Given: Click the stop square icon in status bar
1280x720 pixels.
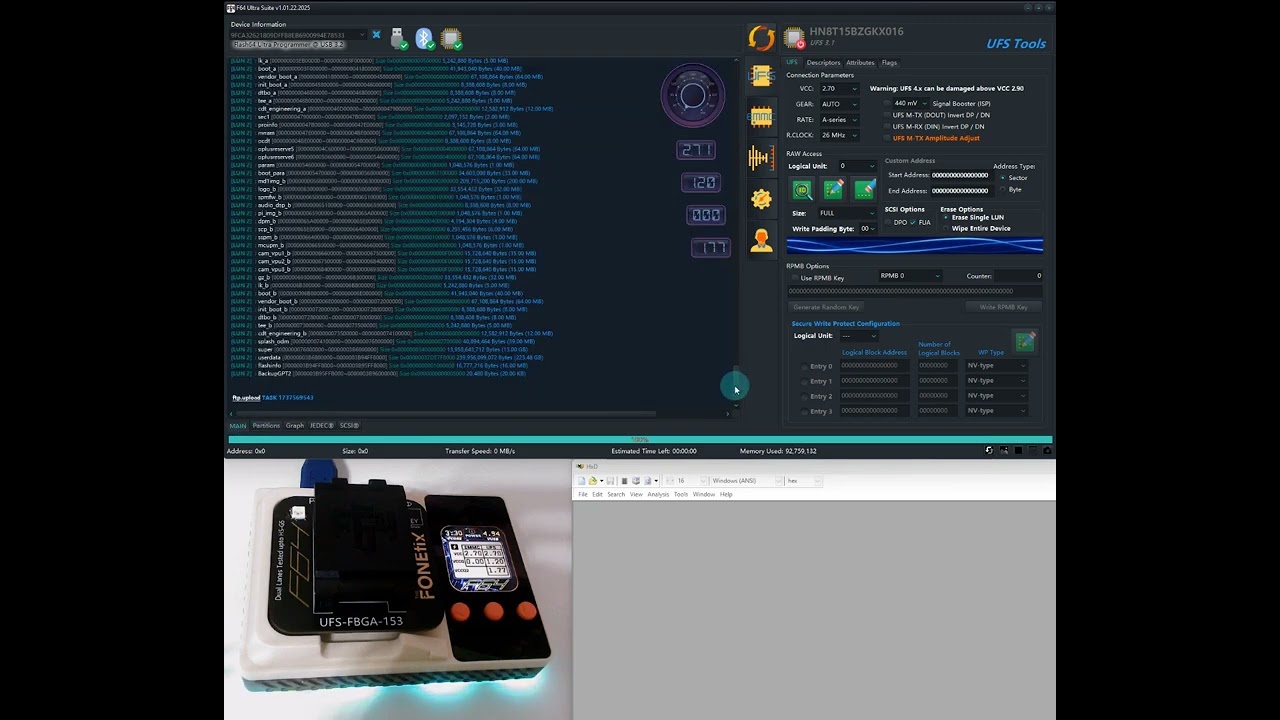Looking at the screenshot, I should coord(1016,451).
